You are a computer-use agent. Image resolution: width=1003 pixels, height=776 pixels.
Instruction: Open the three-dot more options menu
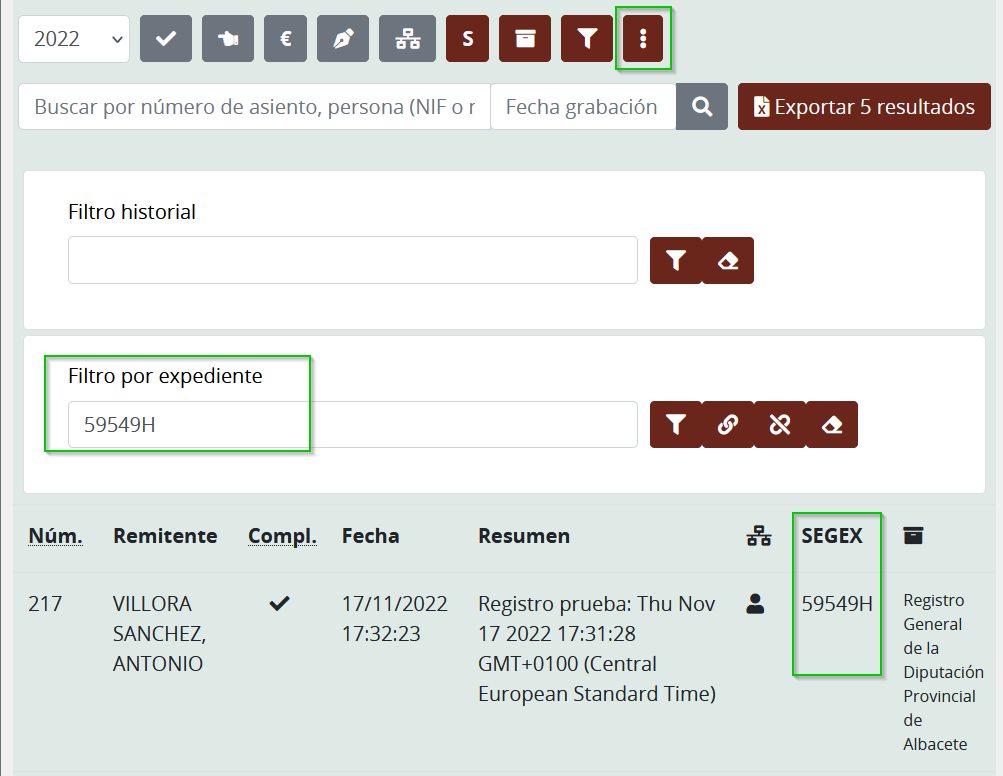pos(643,39)
